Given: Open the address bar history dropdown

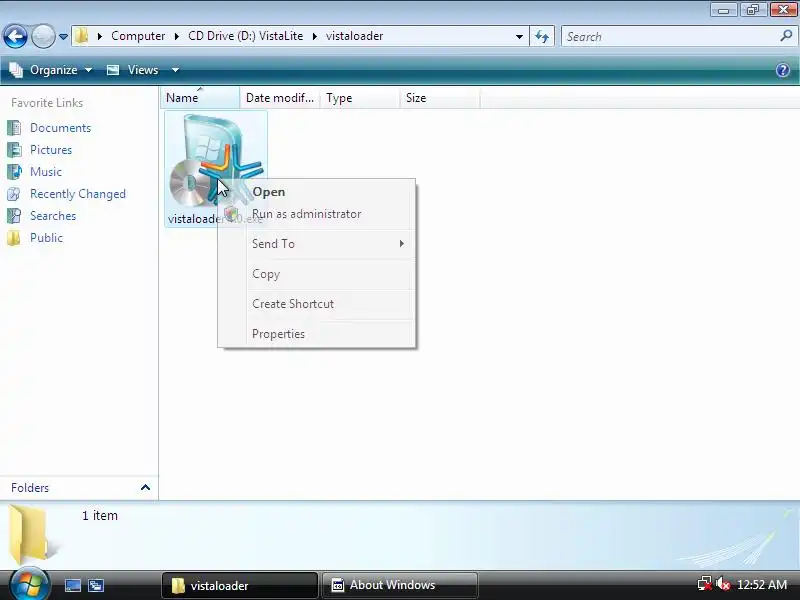Looking at the screenshot, I should tap(519, 37).
